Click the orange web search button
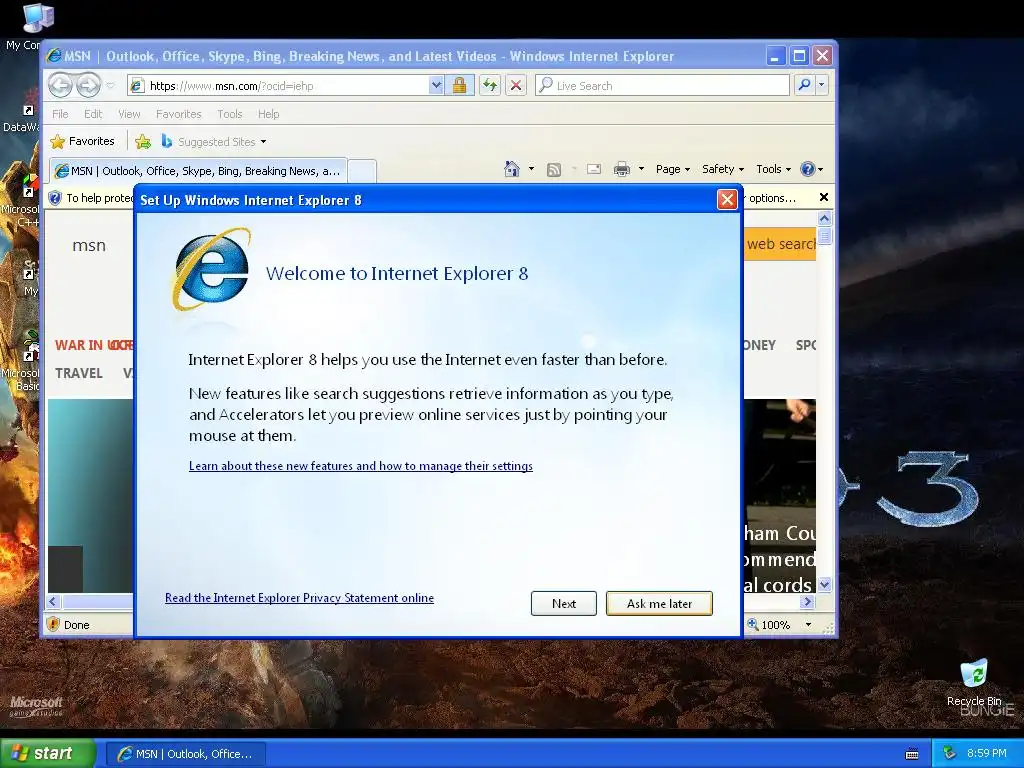 point(780,244)
